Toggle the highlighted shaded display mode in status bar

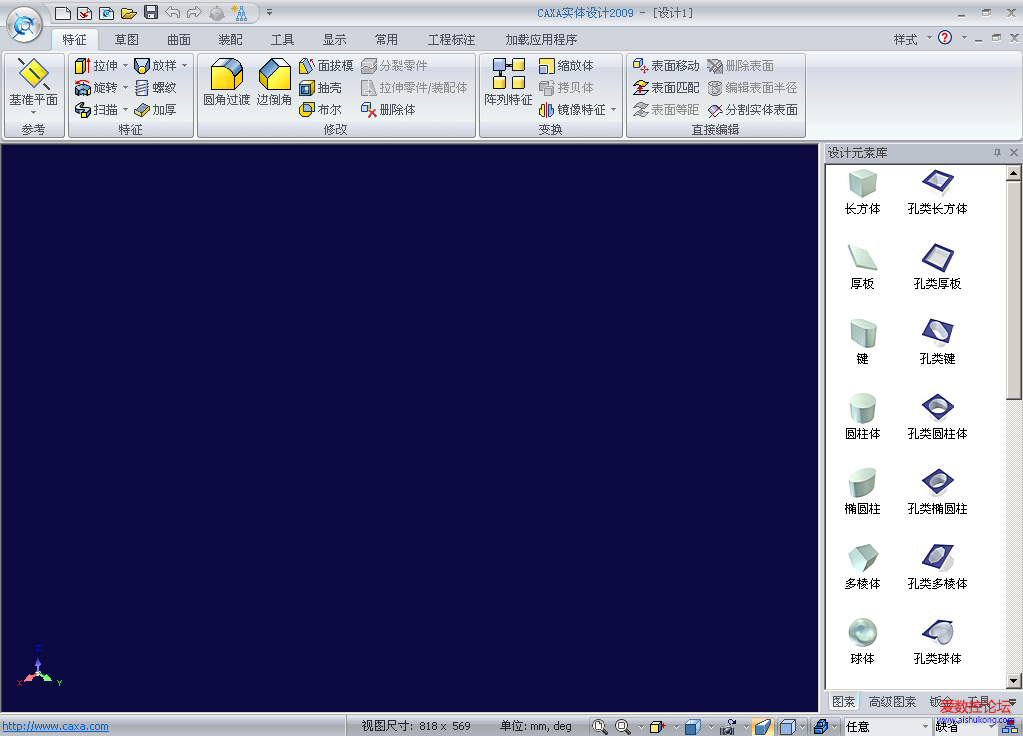762,727
